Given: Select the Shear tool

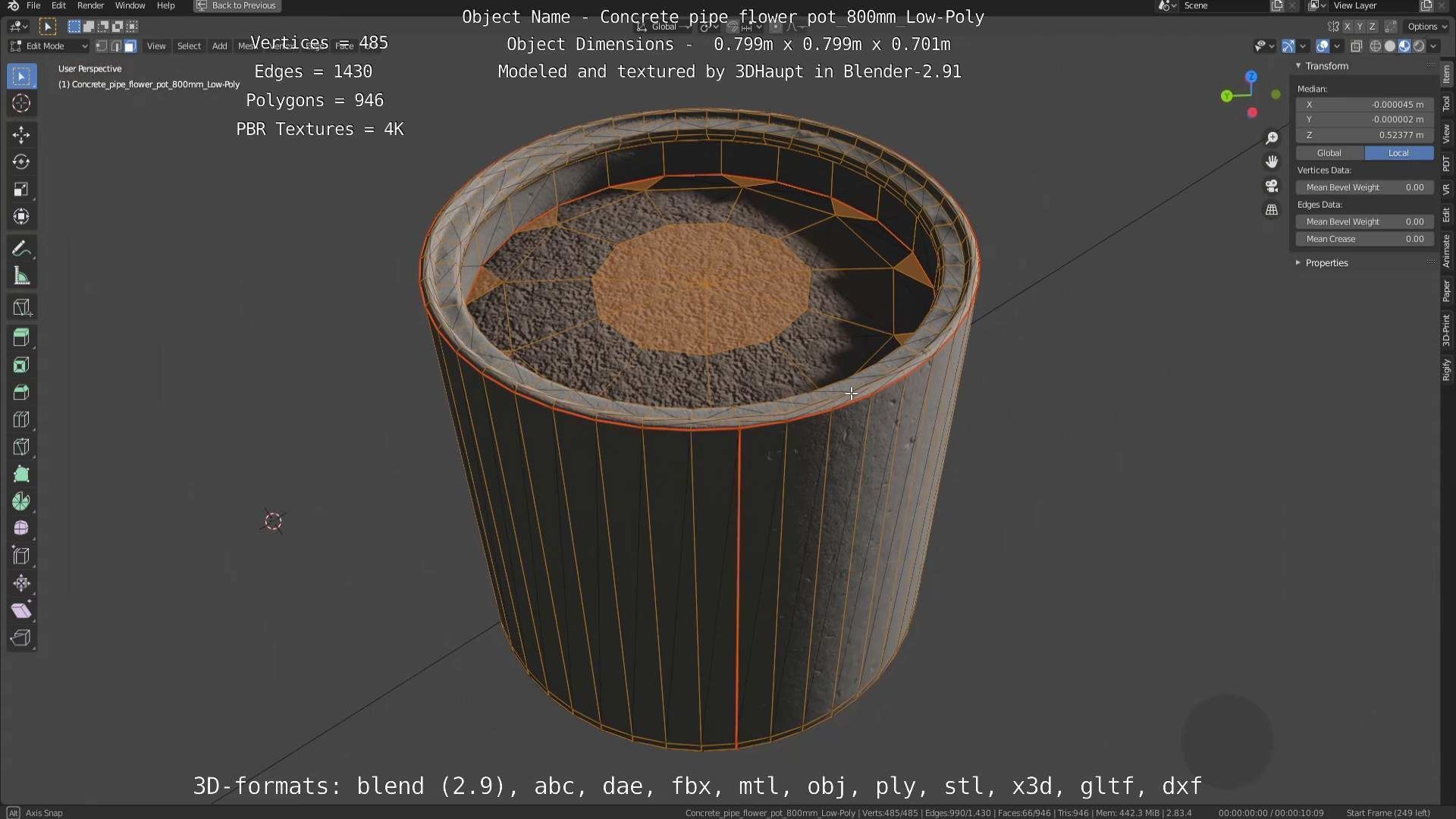Looking at the screenshot, I should (x=21, y=610).
